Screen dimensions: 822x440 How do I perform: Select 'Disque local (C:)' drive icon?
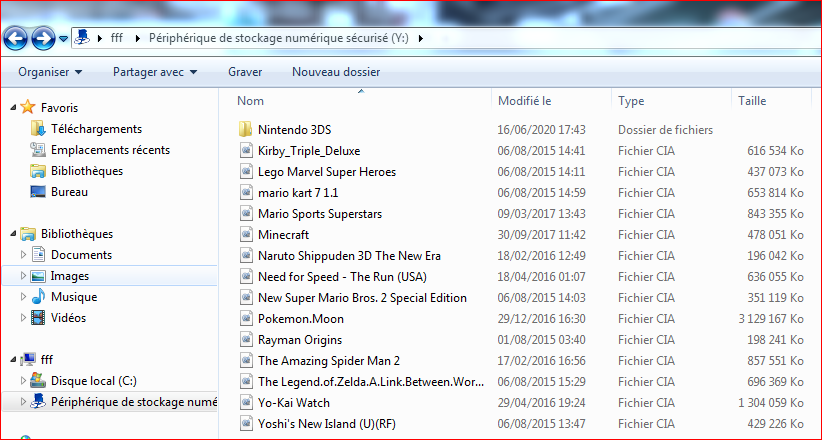point(38,381)
